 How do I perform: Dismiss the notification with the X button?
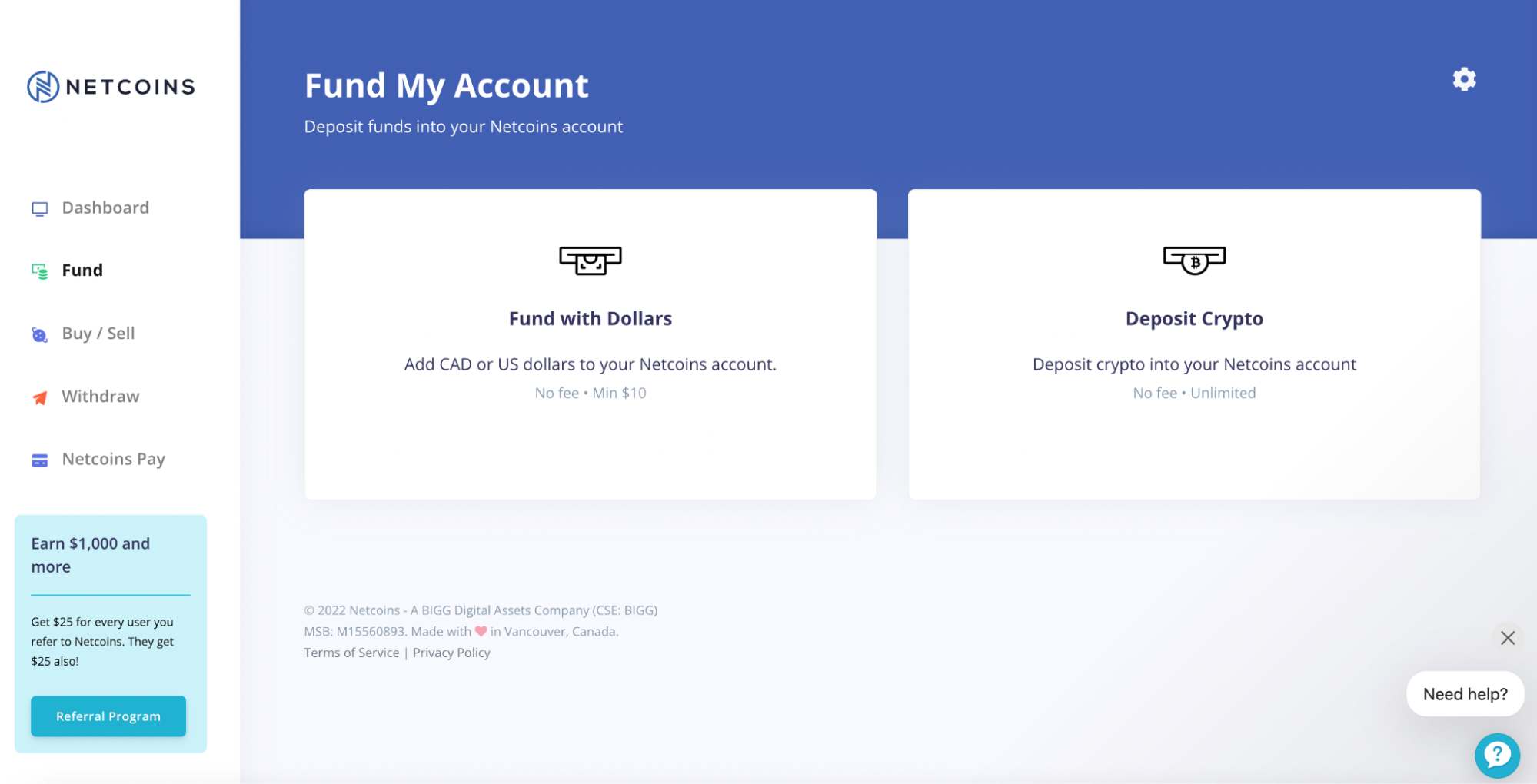(1507, 638)
